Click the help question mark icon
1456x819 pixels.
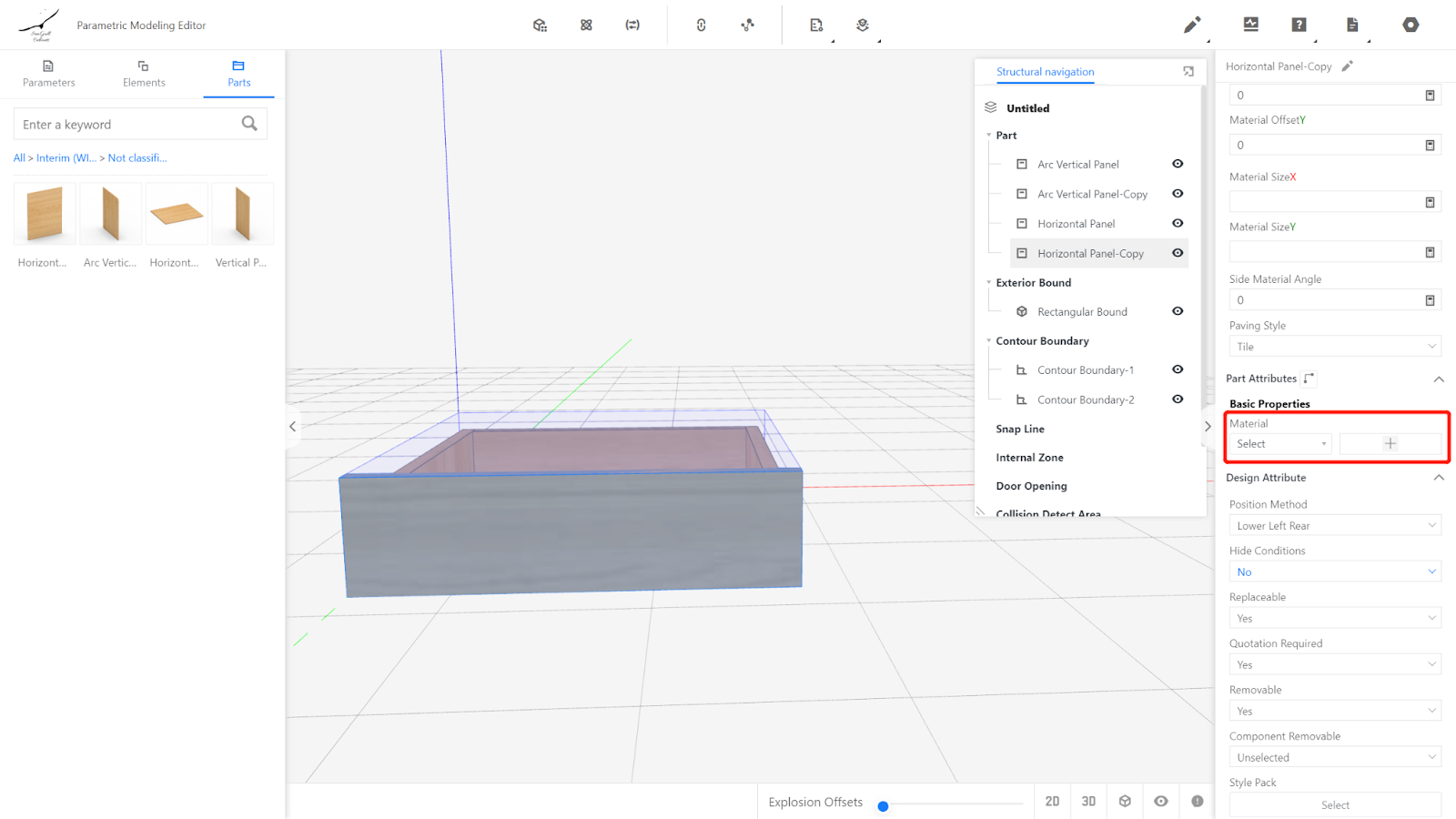[x=1299, y=25]
